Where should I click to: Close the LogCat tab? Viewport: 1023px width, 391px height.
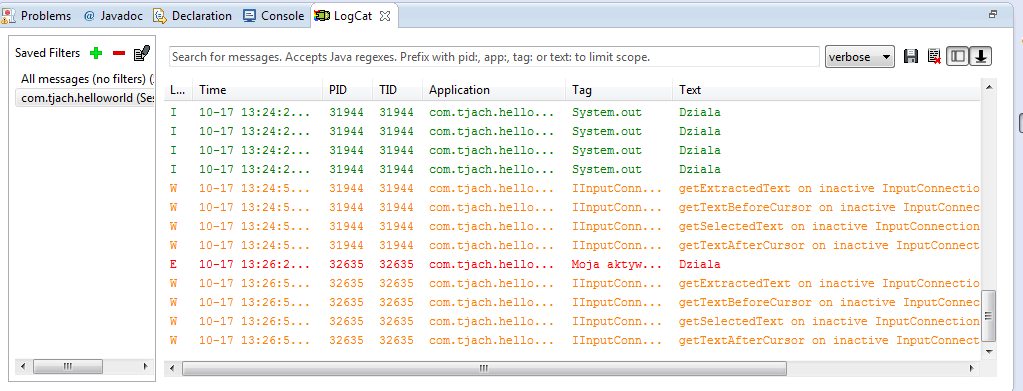385,16
